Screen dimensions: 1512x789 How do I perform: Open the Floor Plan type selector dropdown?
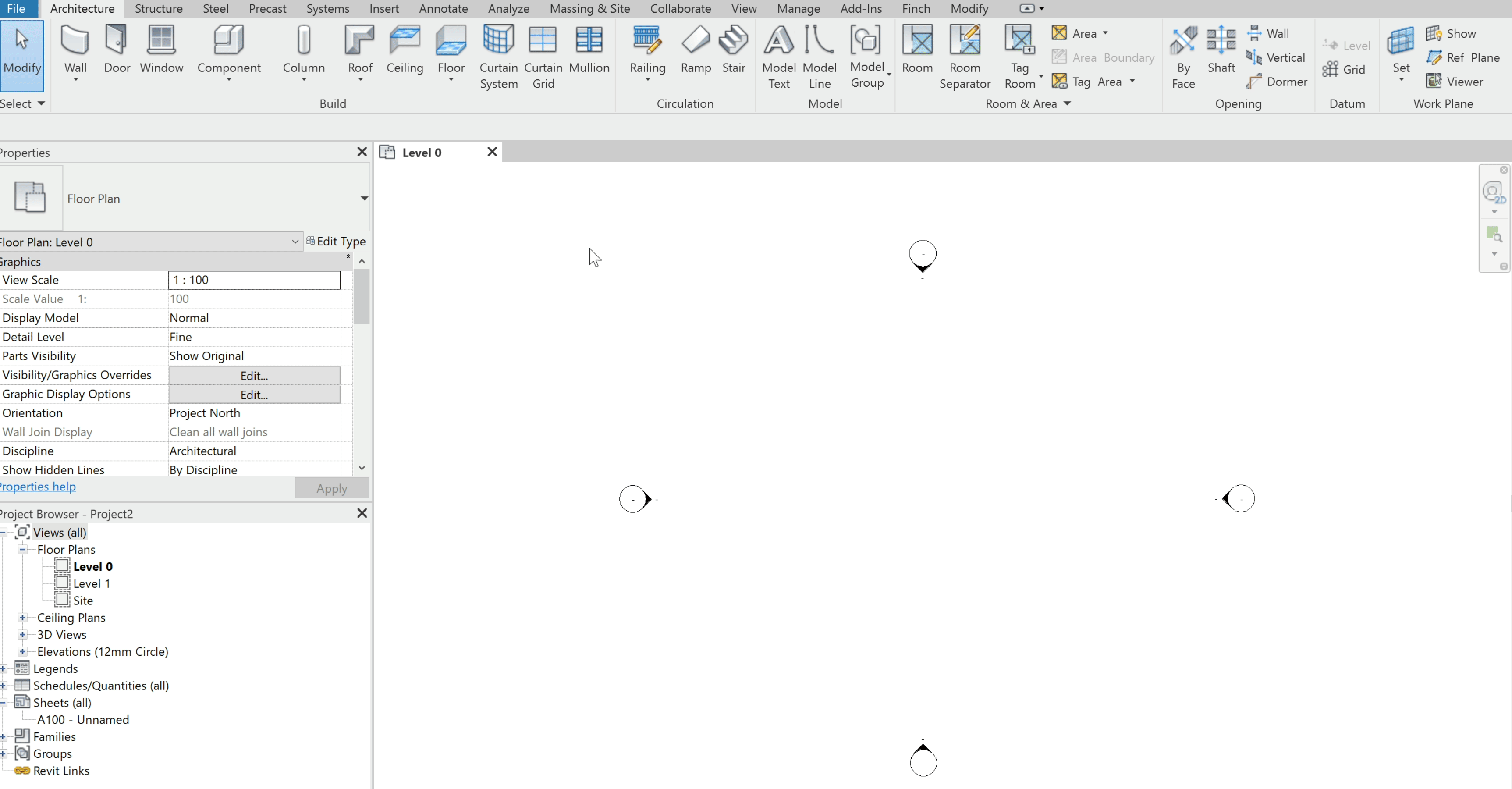pyautogui.click(x=364, y=199)
